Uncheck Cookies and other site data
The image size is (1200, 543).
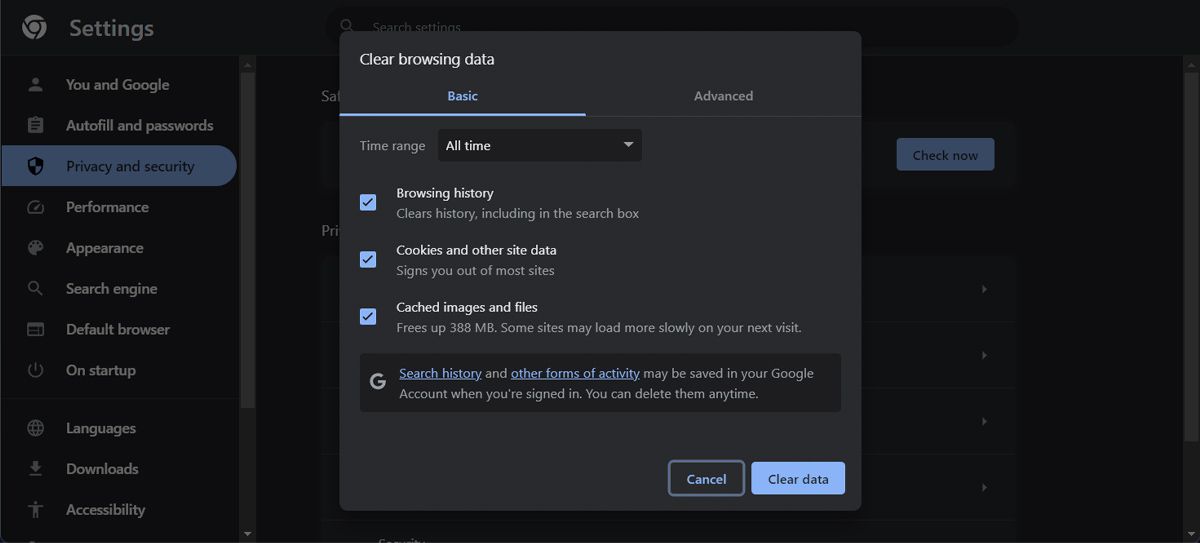click(x=368, y=259)
